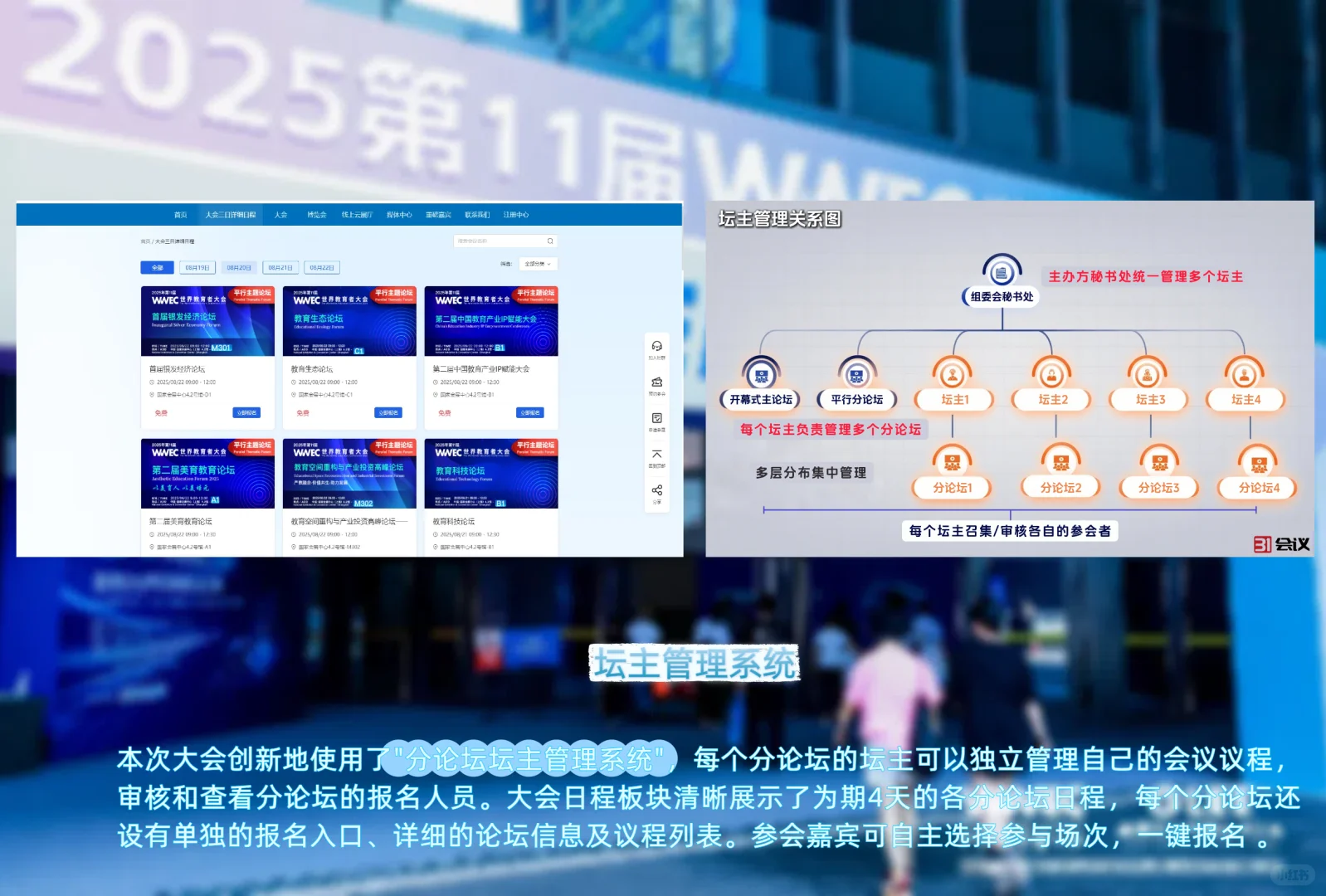The height and width of the screenshot is (896, 1326).
Task: Click the back-to-top arrow sidebar icon
Action: click(x=656, y=454)
